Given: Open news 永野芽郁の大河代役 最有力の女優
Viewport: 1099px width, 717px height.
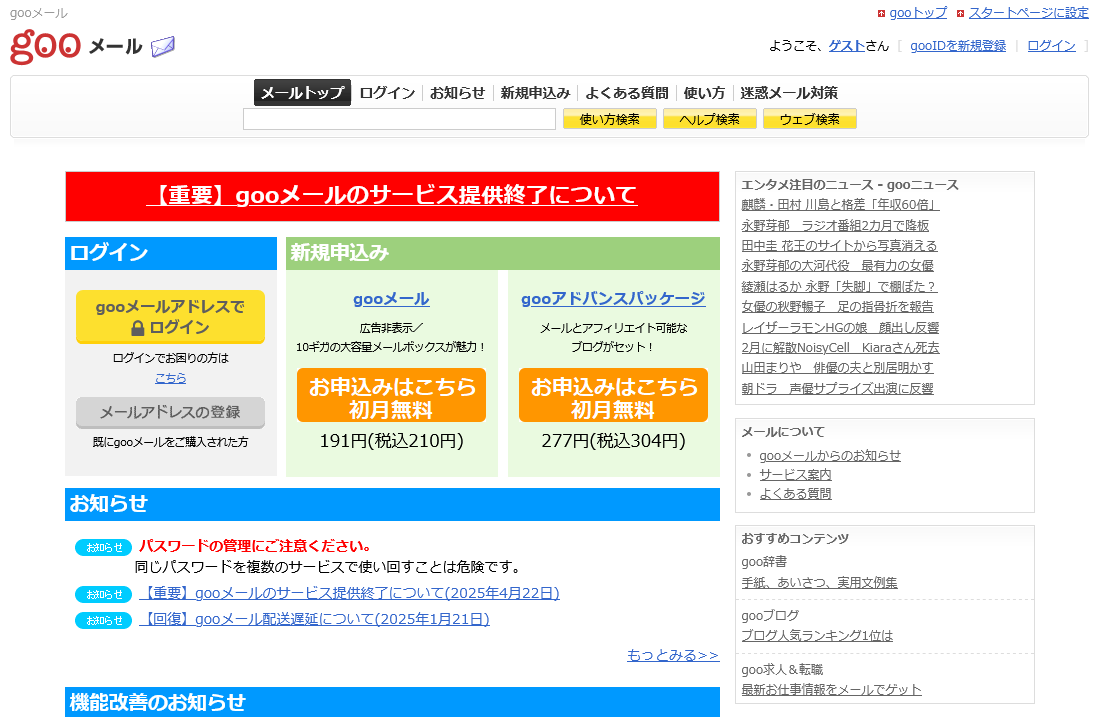Looking at the screenshot, I should [838, 266].
